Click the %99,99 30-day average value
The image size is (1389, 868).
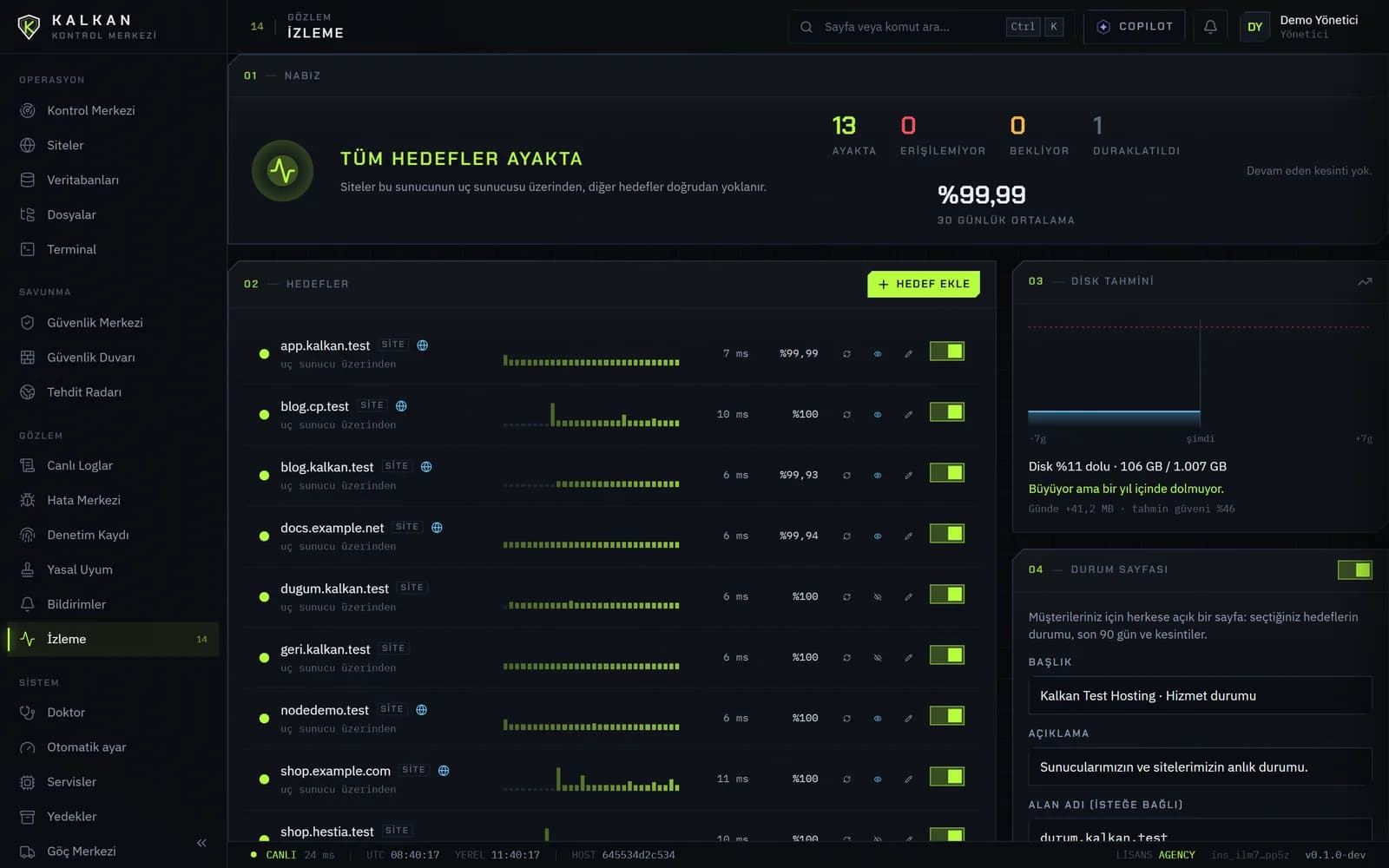click(982, 195)
